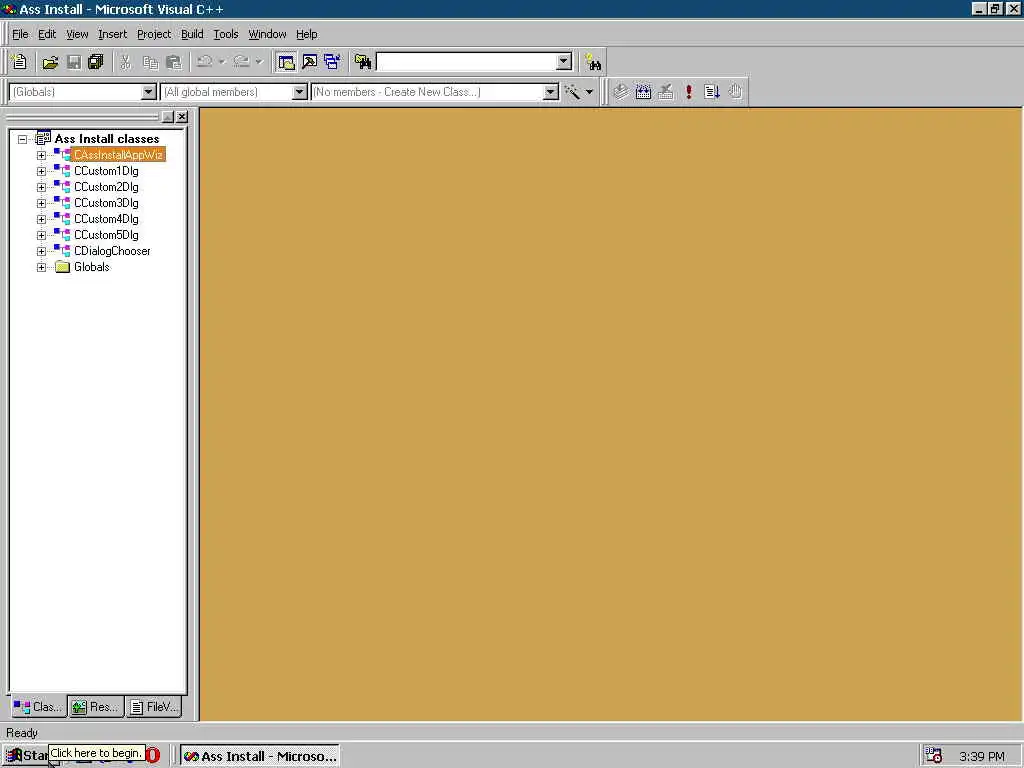Switch to the ResourceView tab
Image resolution: width=1024 pixels, height=768 pixels.
pyautogui.click(x=95, y=707)
